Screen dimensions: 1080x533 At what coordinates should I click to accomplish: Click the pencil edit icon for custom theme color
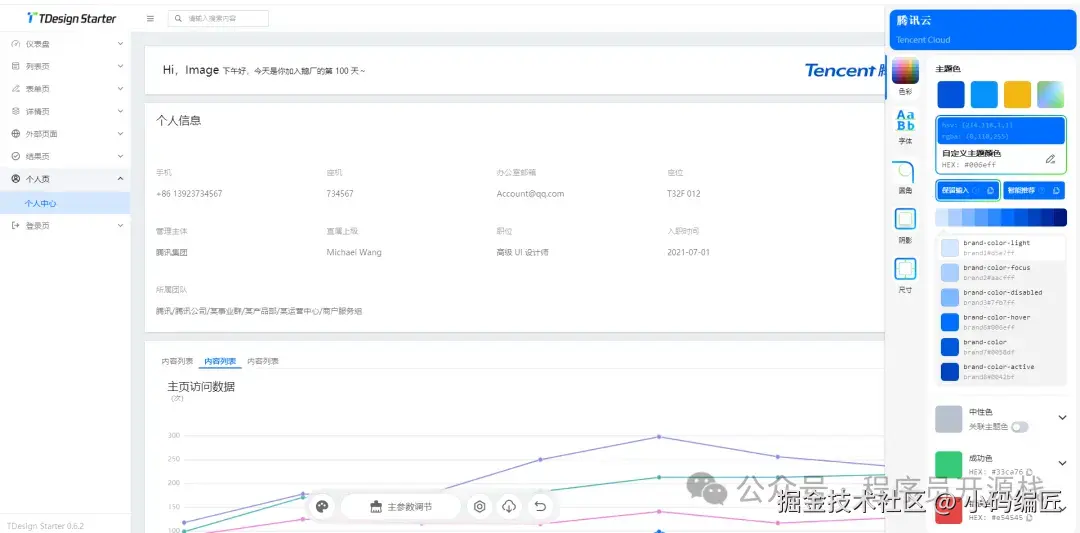point(1050,159)
